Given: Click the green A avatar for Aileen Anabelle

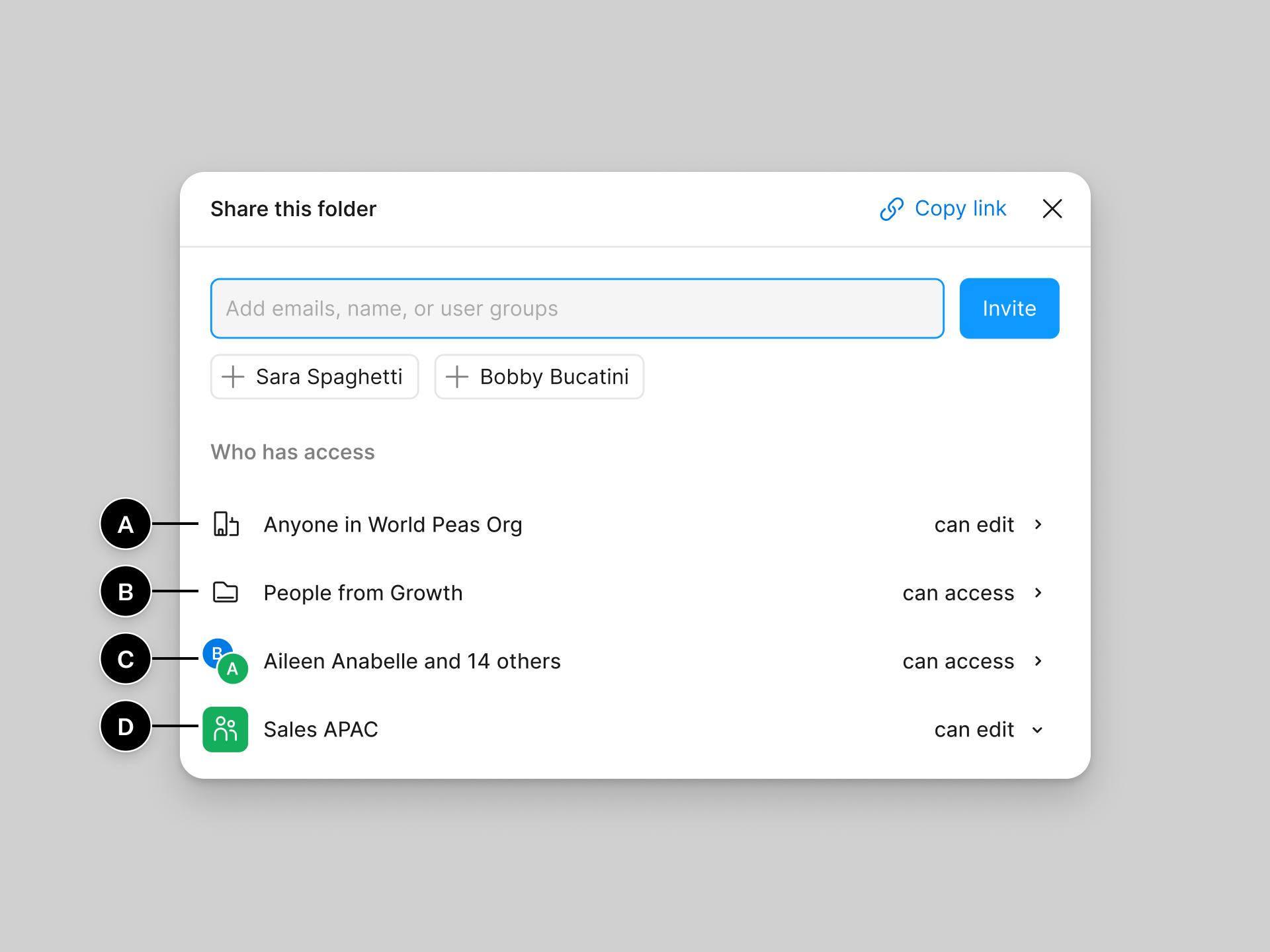Looking at the screenshot, I should click(x=233, y=668).
